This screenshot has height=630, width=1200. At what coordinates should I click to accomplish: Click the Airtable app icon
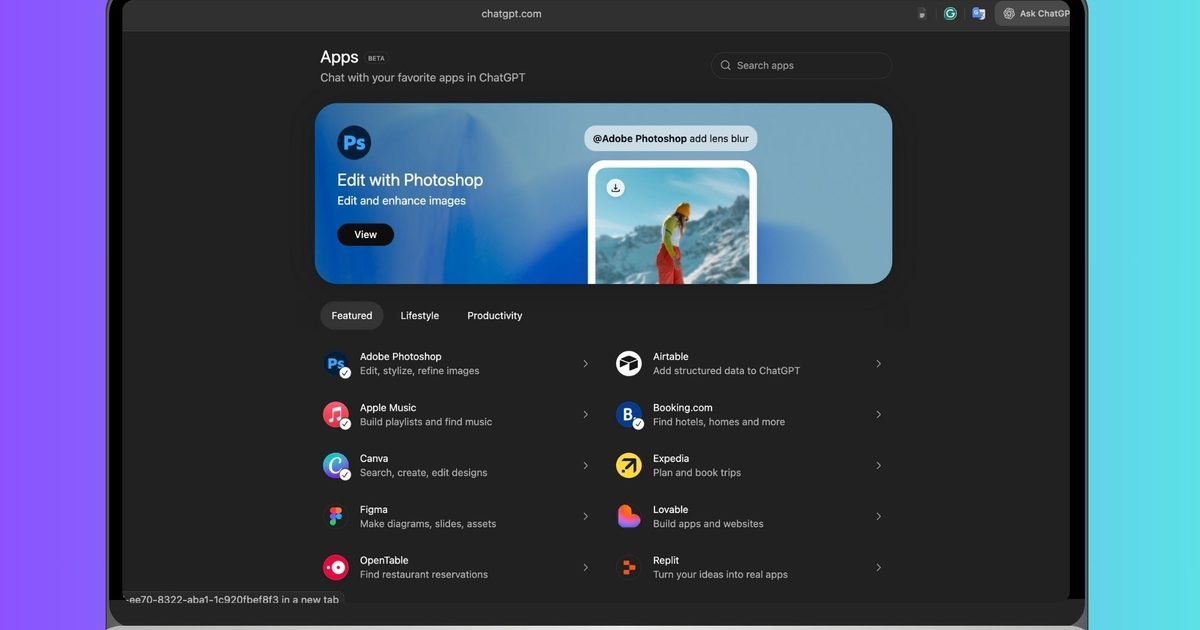[629, 364]
